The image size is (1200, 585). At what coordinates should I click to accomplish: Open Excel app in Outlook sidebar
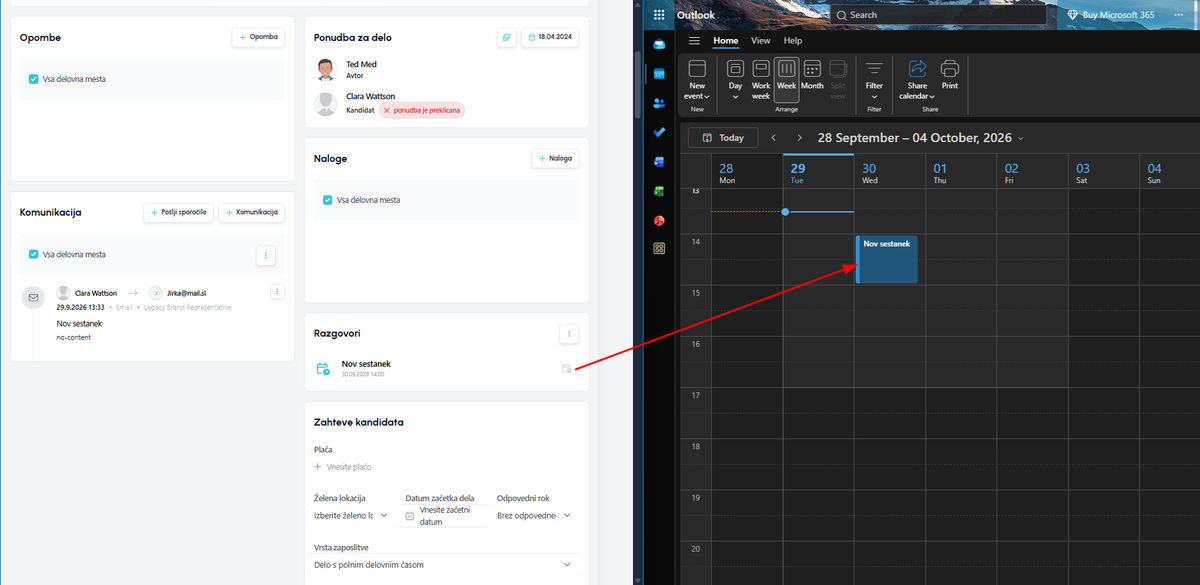point(659,190)
